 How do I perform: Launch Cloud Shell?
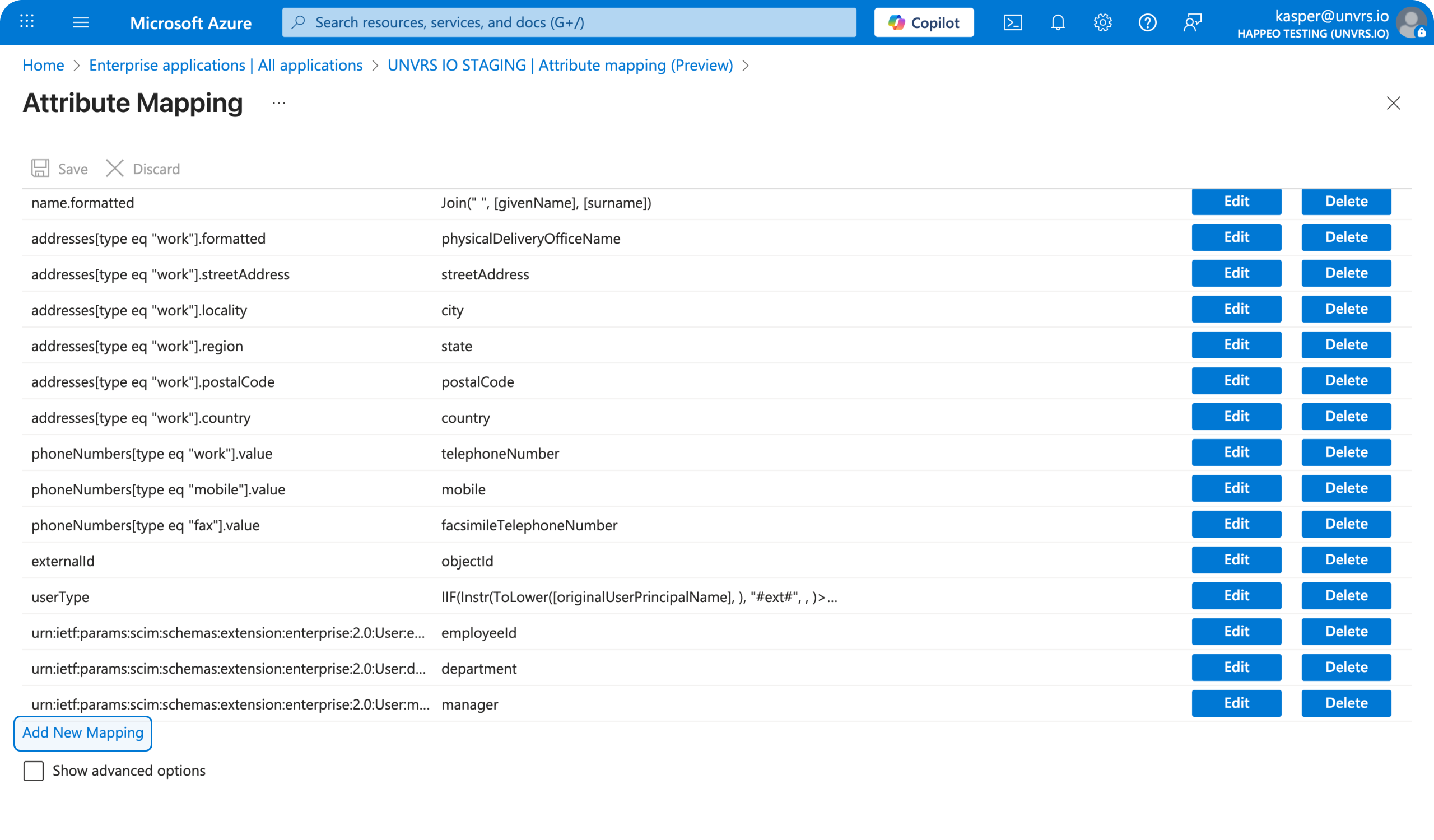pyautogui.click(x=1013, y=22)
